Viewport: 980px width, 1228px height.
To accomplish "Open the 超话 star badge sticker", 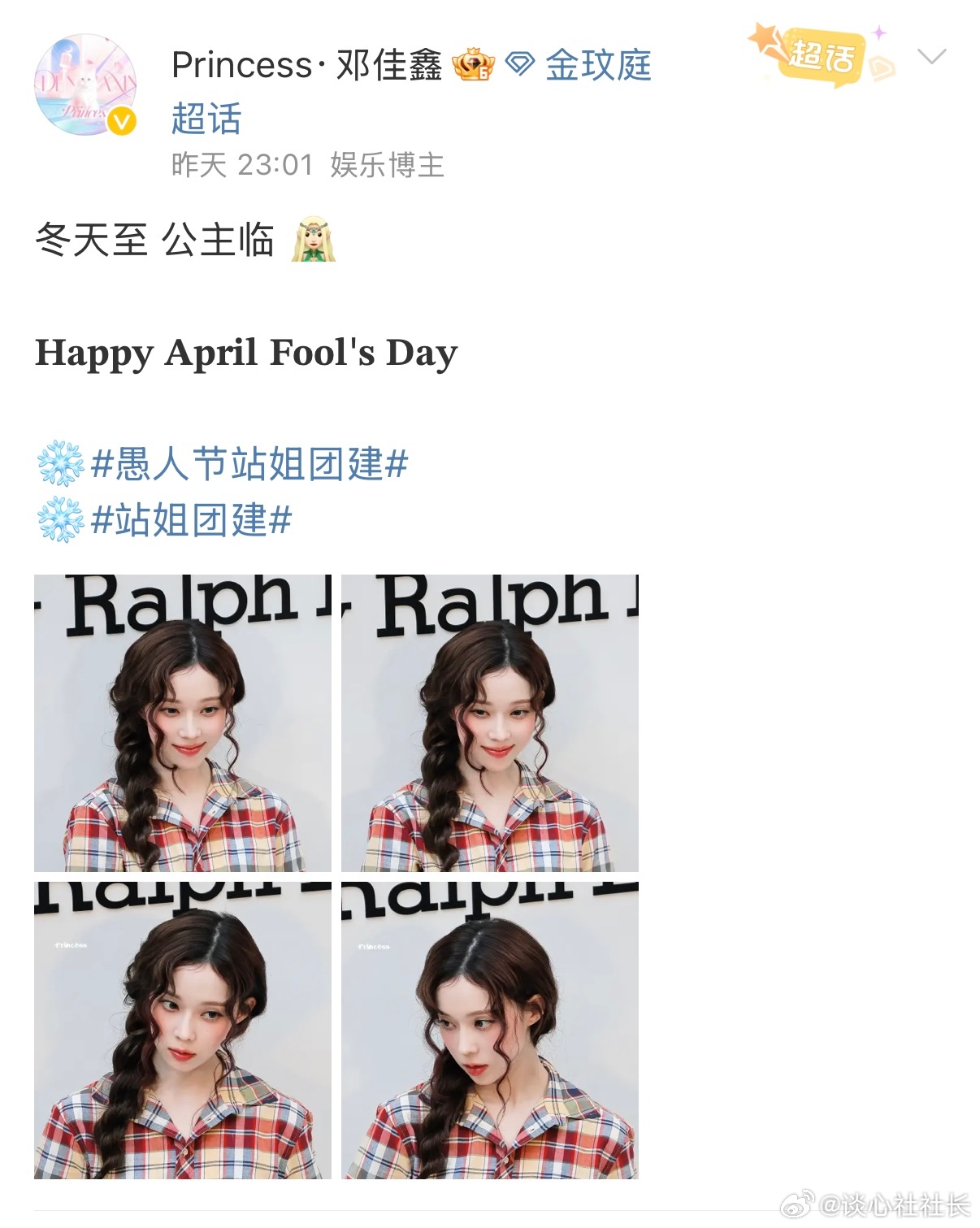I will (822, 54).
